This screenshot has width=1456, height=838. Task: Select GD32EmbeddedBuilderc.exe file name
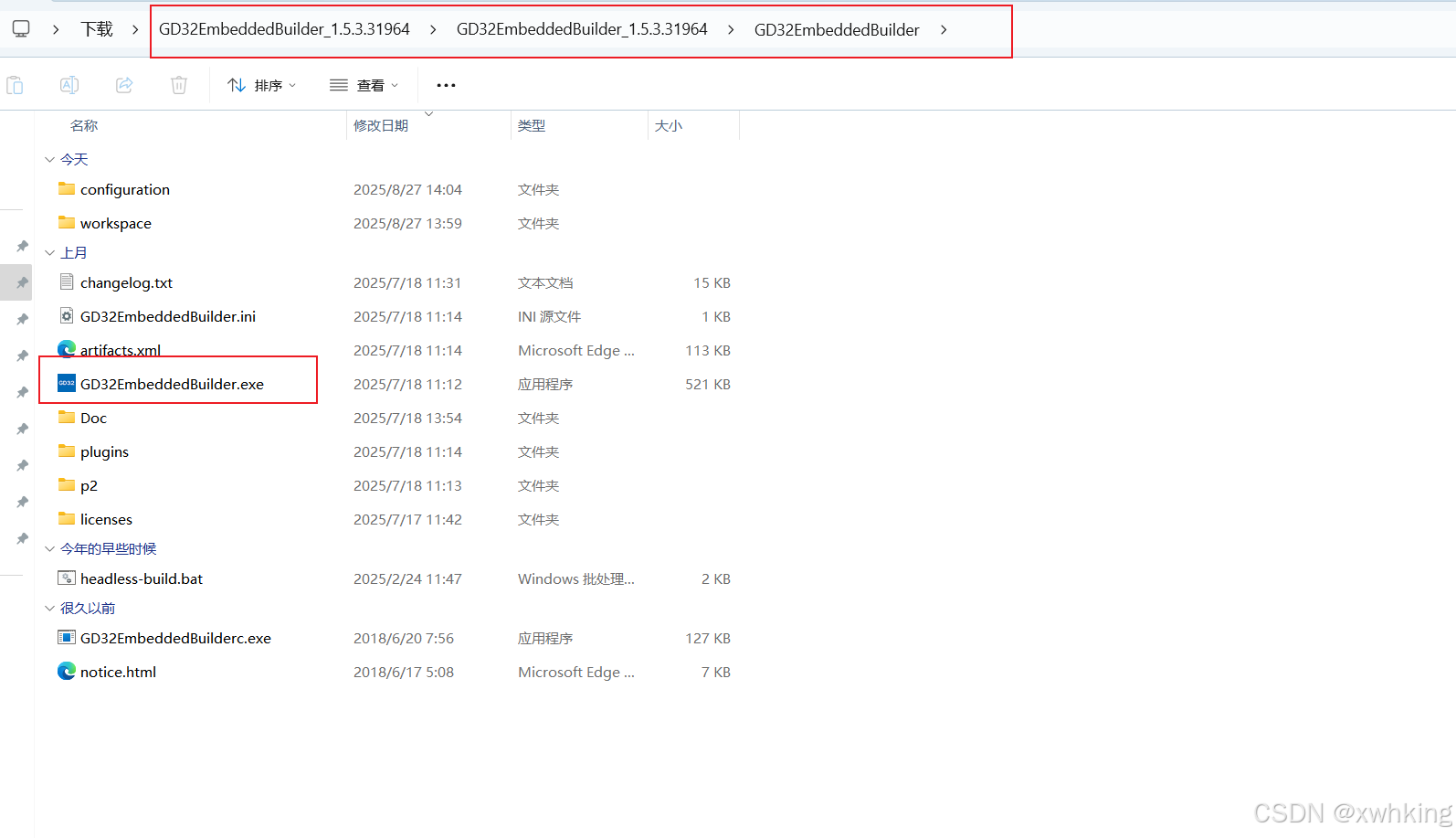175,639
